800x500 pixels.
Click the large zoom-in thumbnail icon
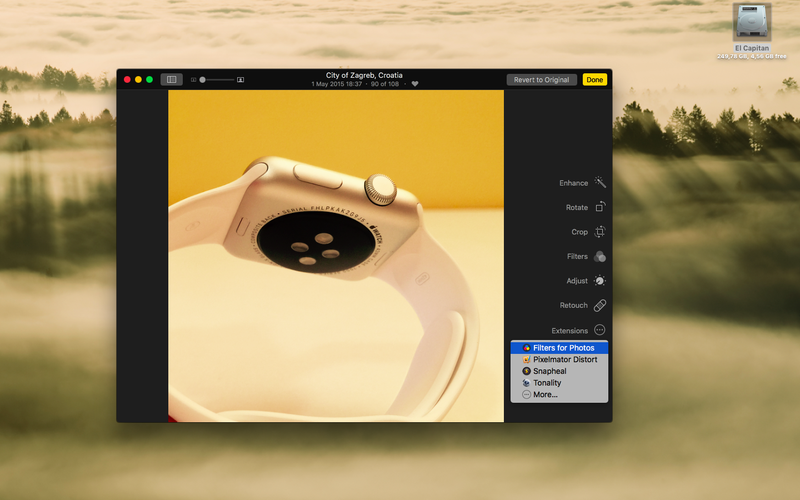tap(240, 80)
